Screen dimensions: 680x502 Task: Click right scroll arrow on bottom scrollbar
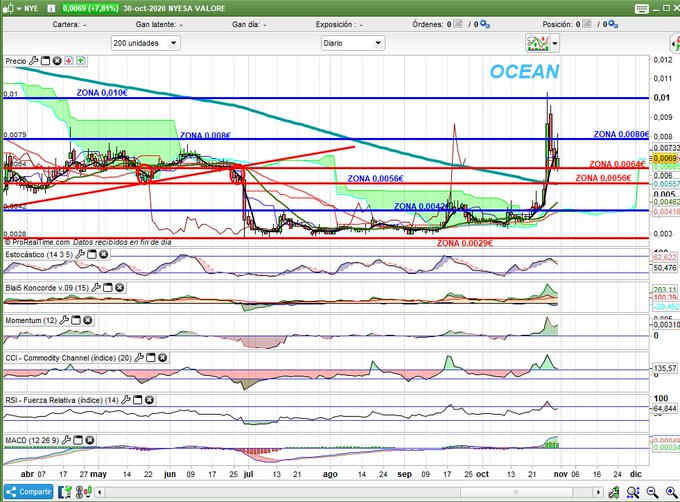[x=598, y=492]
